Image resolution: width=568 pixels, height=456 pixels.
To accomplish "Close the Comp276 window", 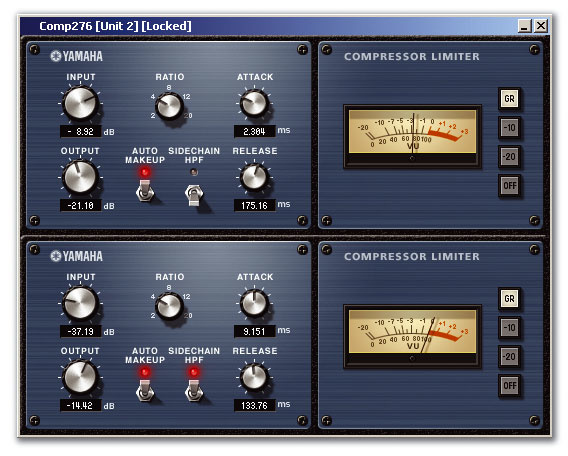I will click(541, 26).
